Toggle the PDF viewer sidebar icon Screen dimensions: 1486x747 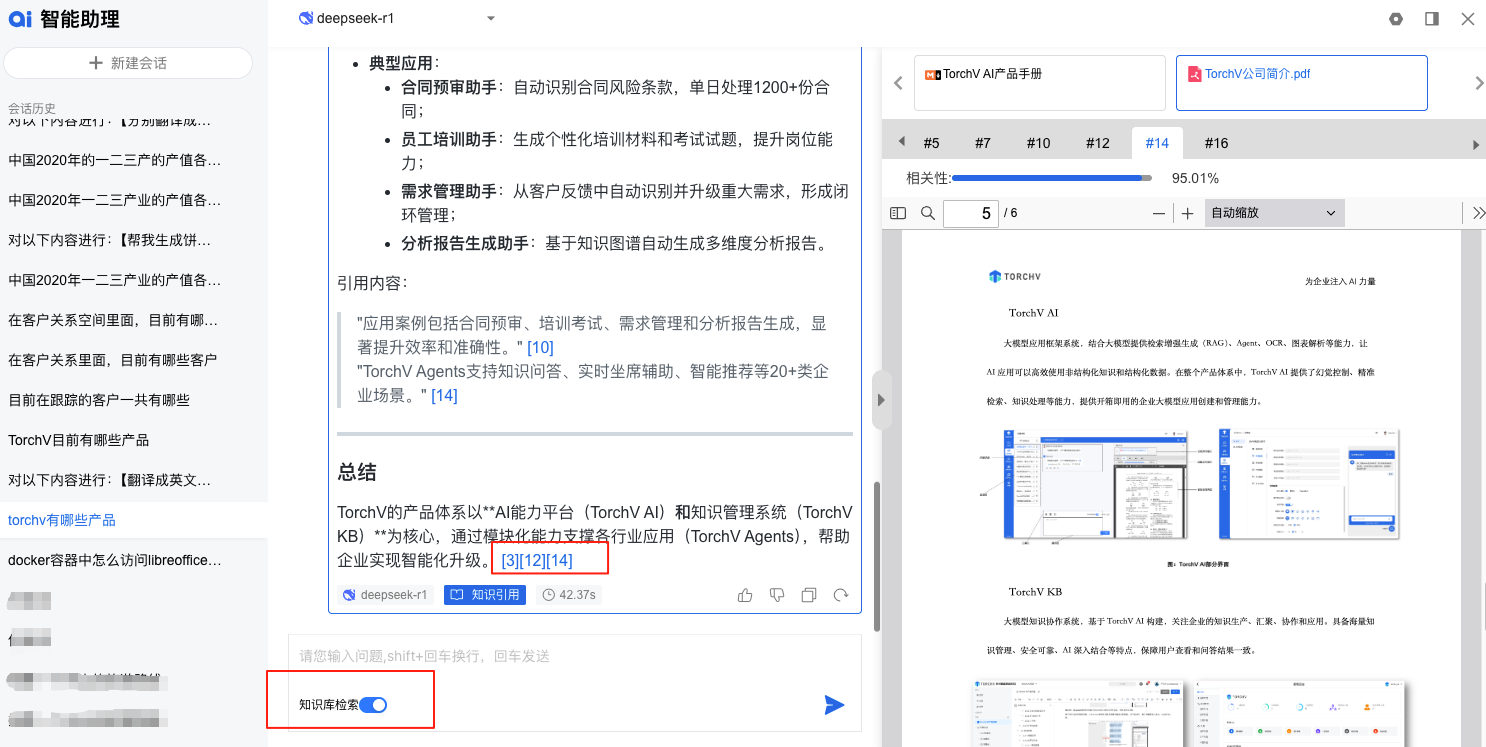click(x=898, y=213)
